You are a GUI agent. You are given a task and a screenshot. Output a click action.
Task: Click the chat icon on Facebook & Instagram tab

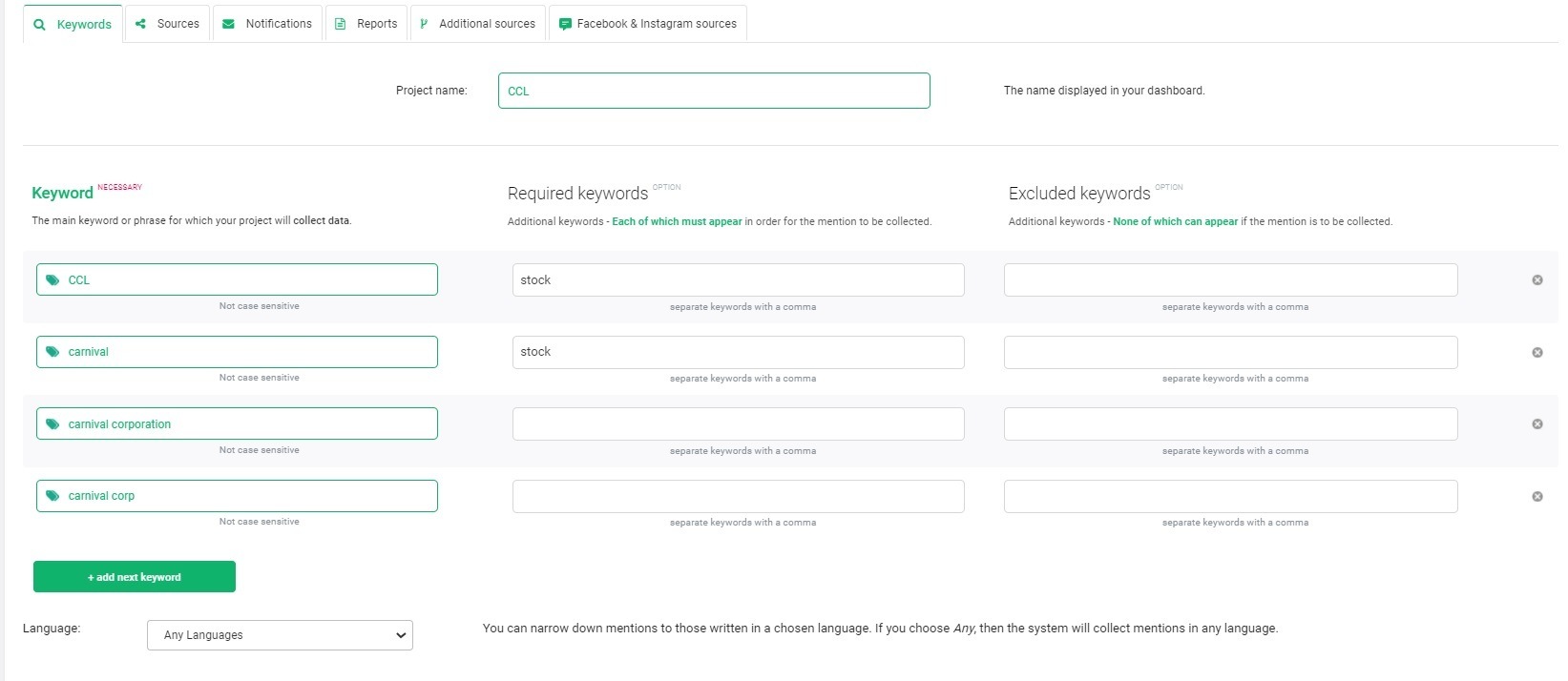565,24
